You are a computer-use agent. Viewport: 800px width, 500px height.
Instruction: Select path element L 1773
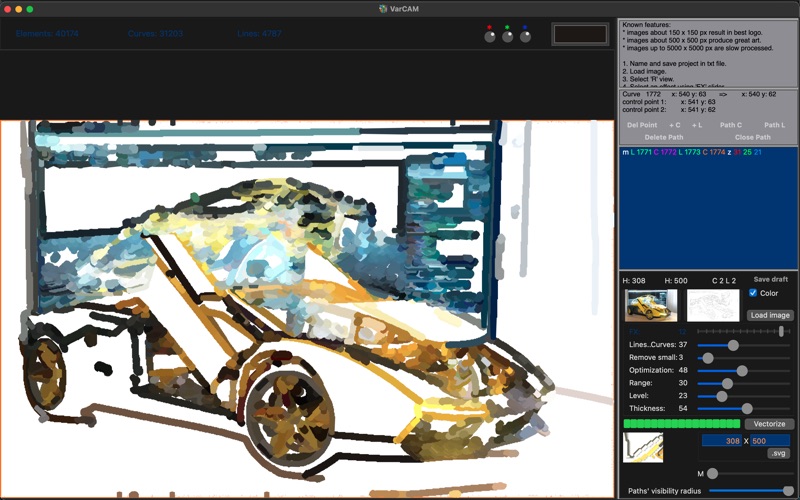(689, 152)
